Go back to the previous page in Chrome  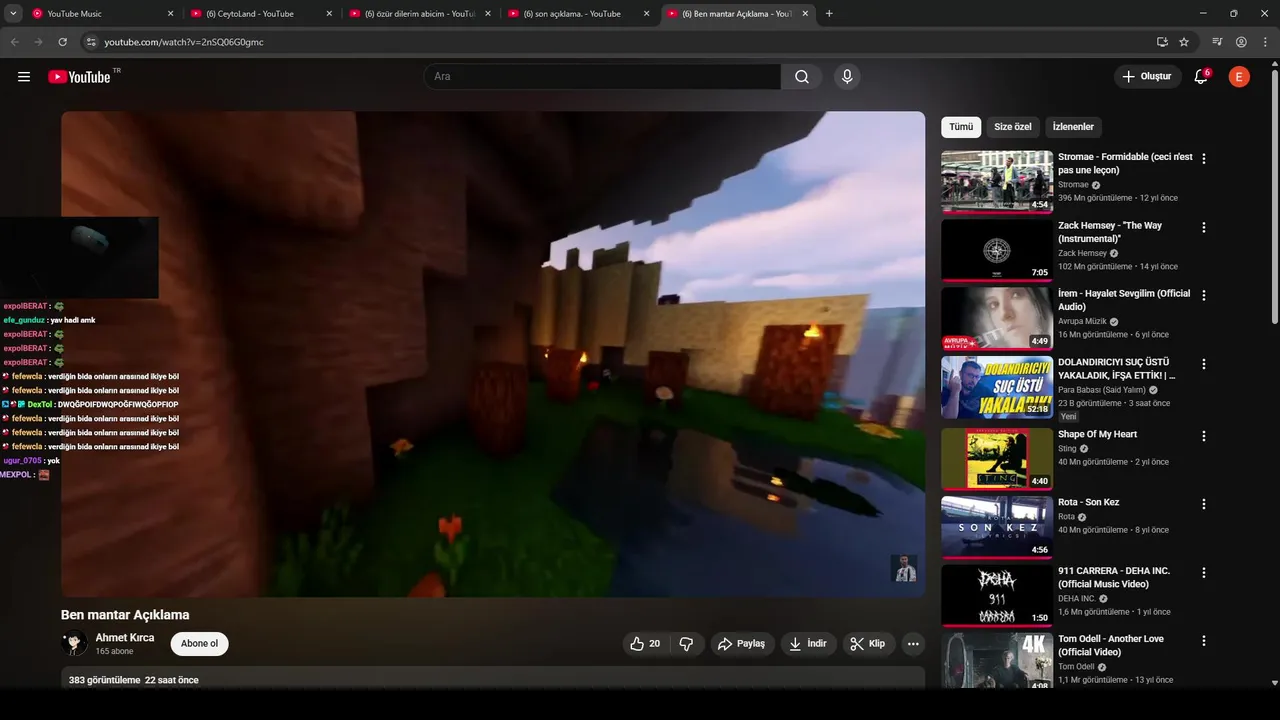[x=14, y=42]
